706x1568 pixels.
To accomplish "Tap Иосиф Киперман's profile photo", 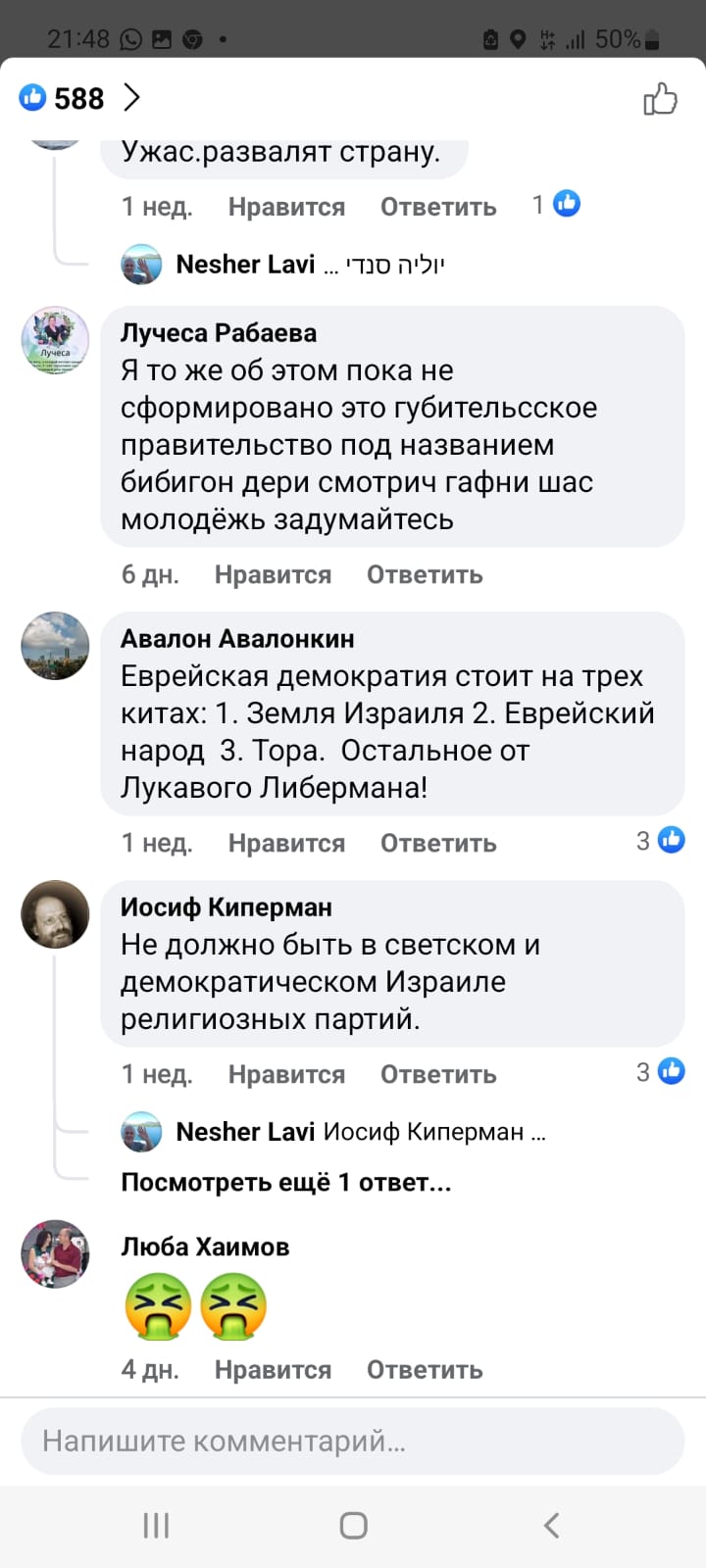I will tap(56, 914).
